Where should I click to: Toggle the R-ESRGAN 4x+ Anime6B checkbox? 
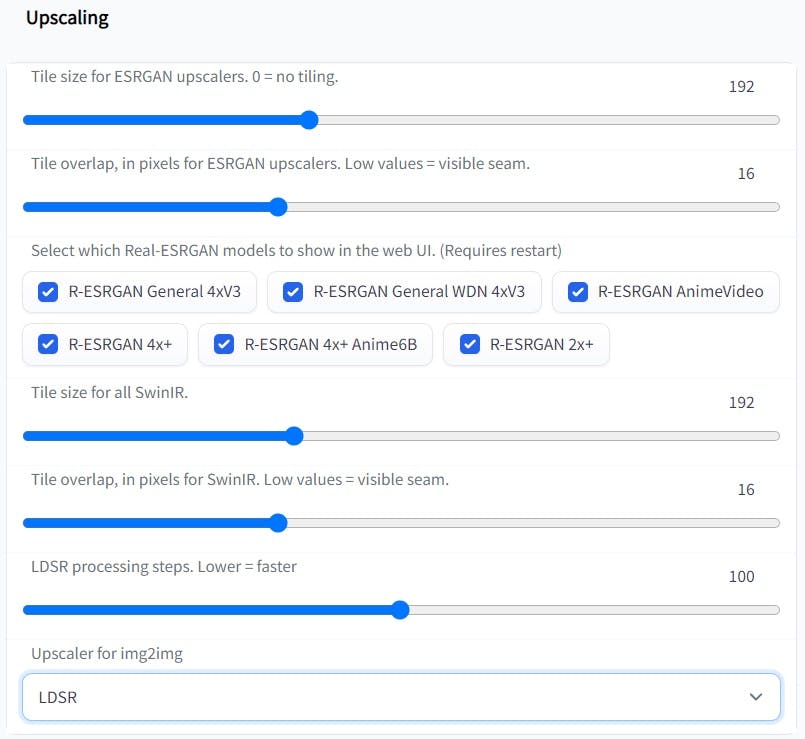click(x=224, y=344)
